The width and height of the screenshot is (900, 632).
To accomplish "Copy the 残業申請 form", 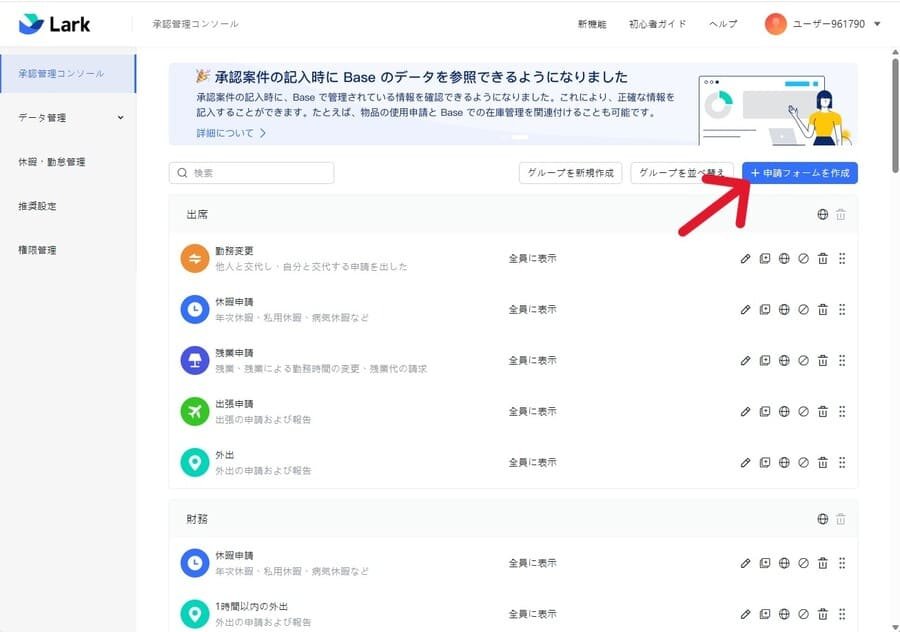I will pos(765,360).
